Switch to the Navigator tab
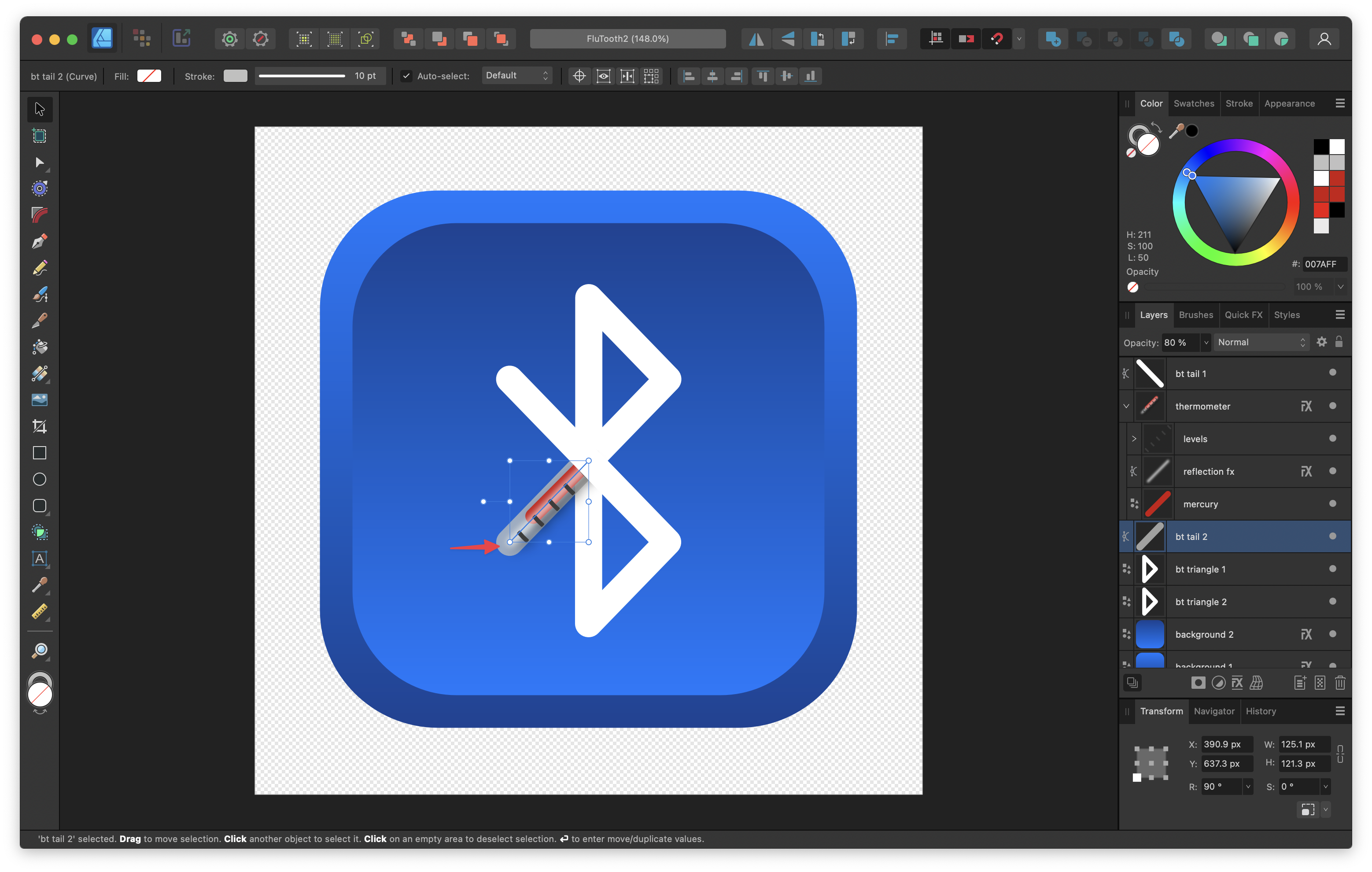Screen dimensions: 1372x872 (1213, 711)
